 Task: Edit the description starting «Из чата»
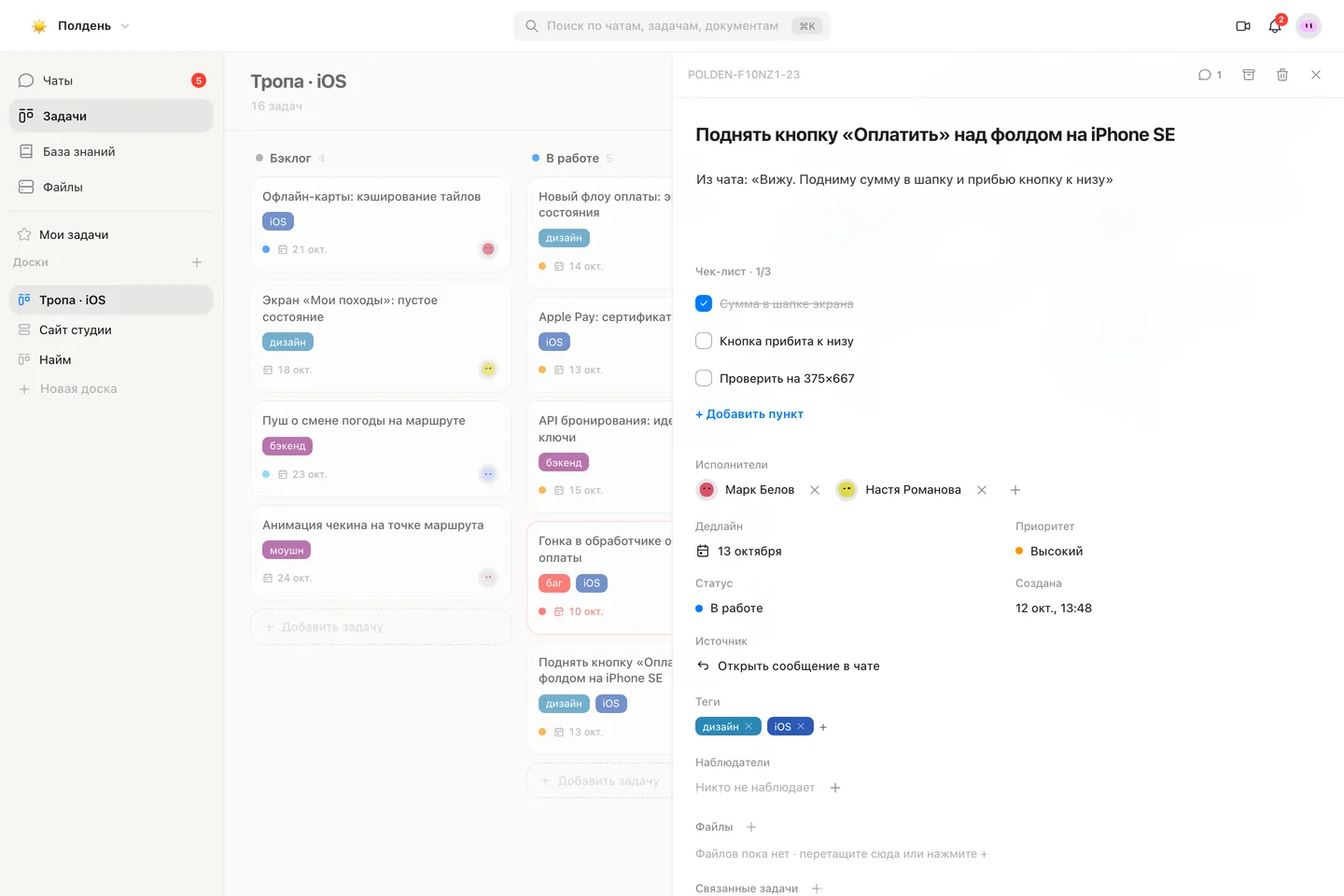point(904,180)
